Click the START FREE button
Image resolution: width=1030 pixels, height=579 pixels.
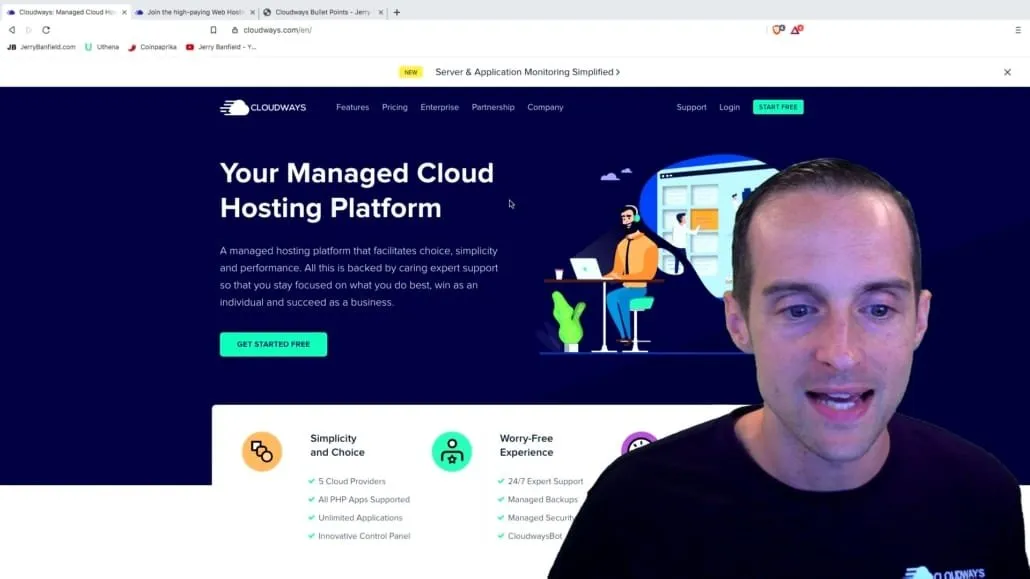(778, 107)
